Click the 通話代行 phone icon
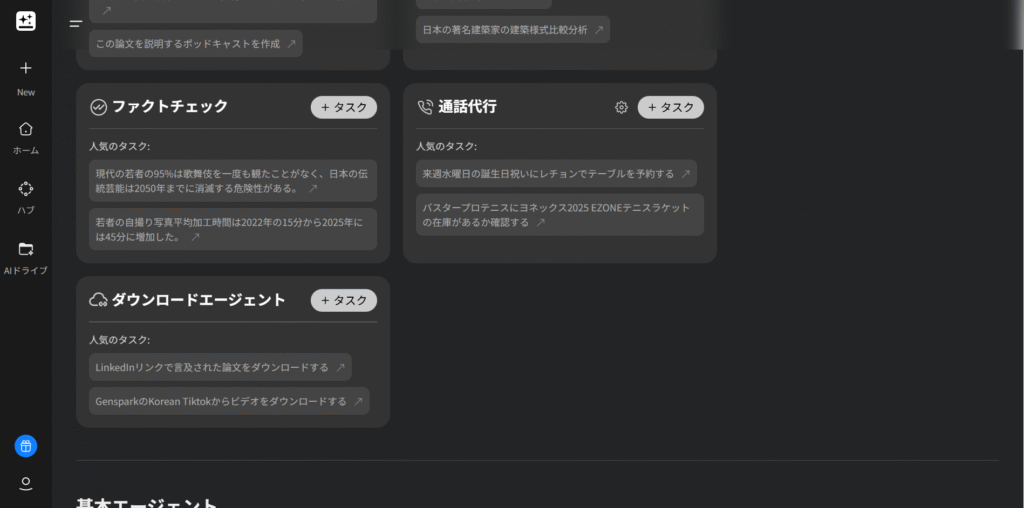 [425, 107]
